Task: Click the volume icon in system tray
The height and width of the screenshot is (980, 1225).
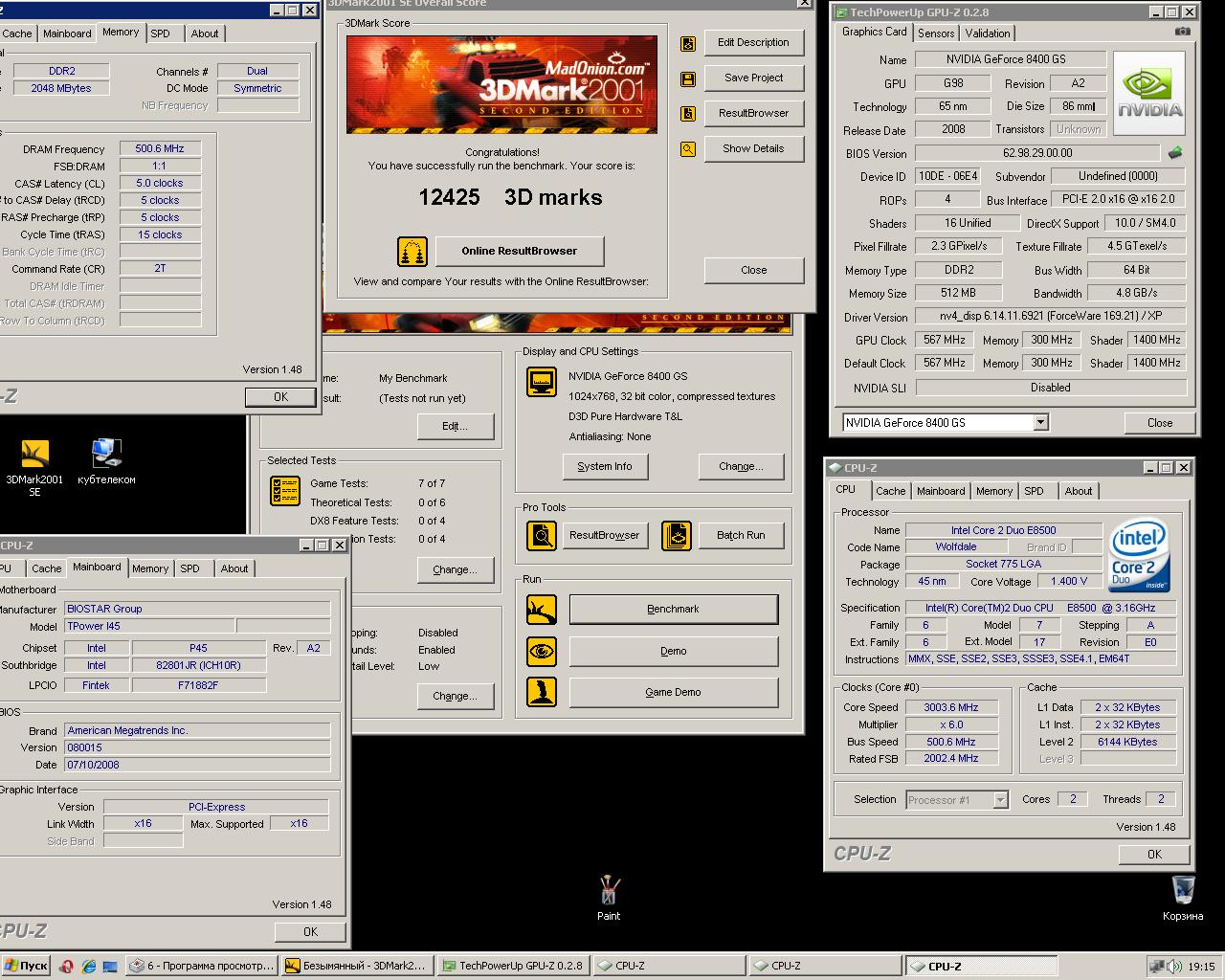Action: (x=1173, y=966)
